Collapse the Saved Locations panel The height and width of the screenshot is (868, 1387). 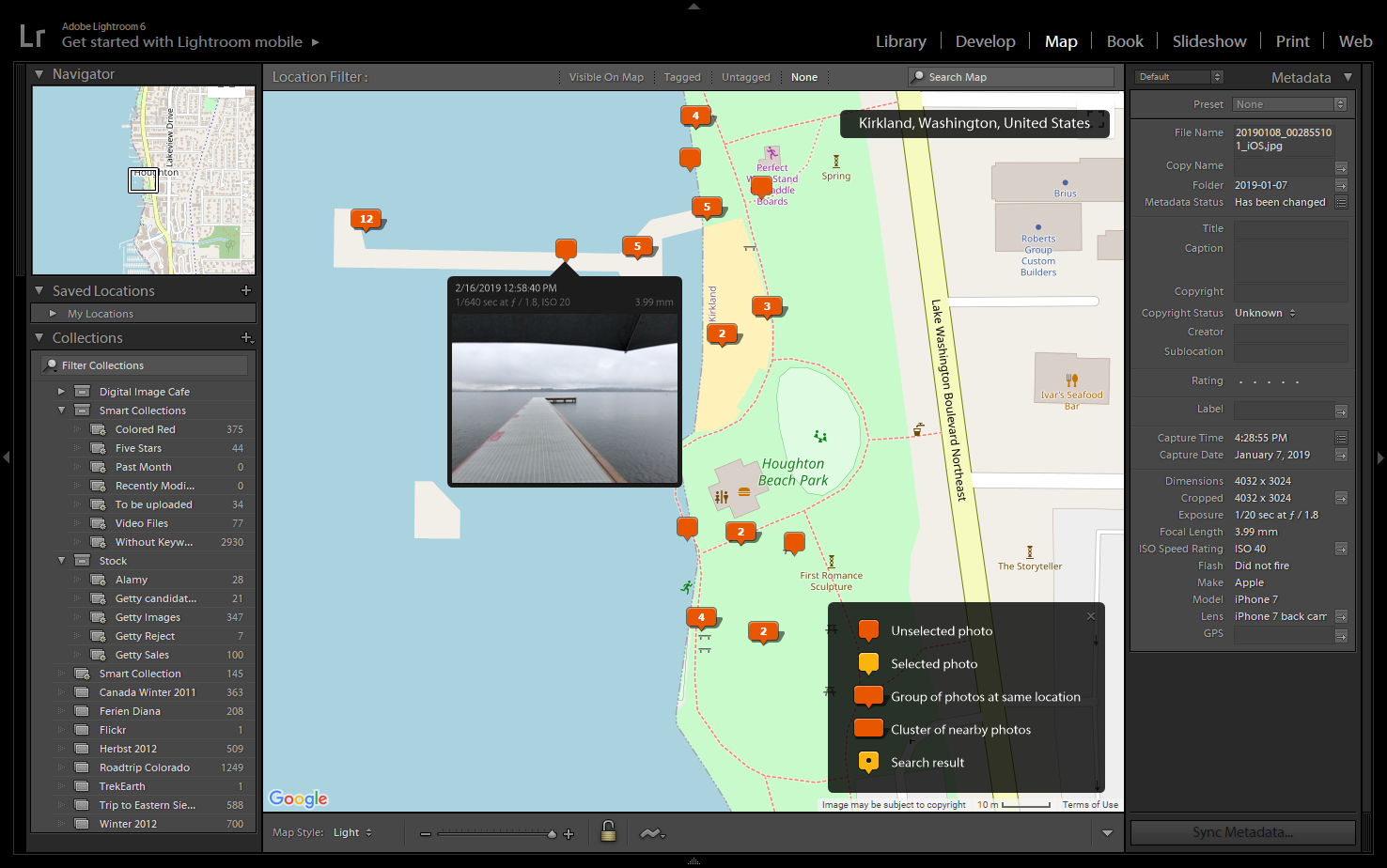pos(39,291)
